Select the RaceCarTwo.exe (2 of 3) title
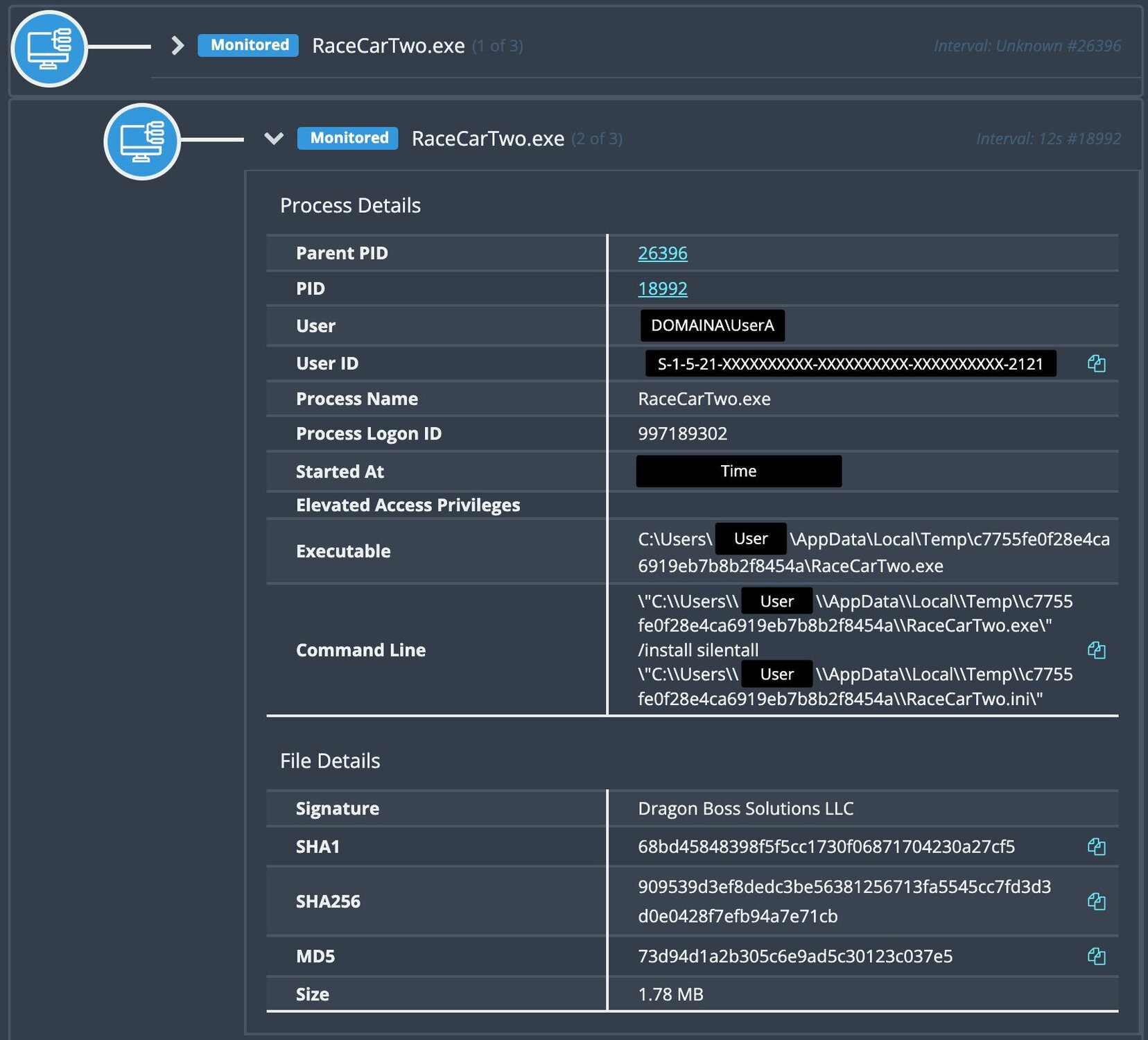 (x=487, y=139)
